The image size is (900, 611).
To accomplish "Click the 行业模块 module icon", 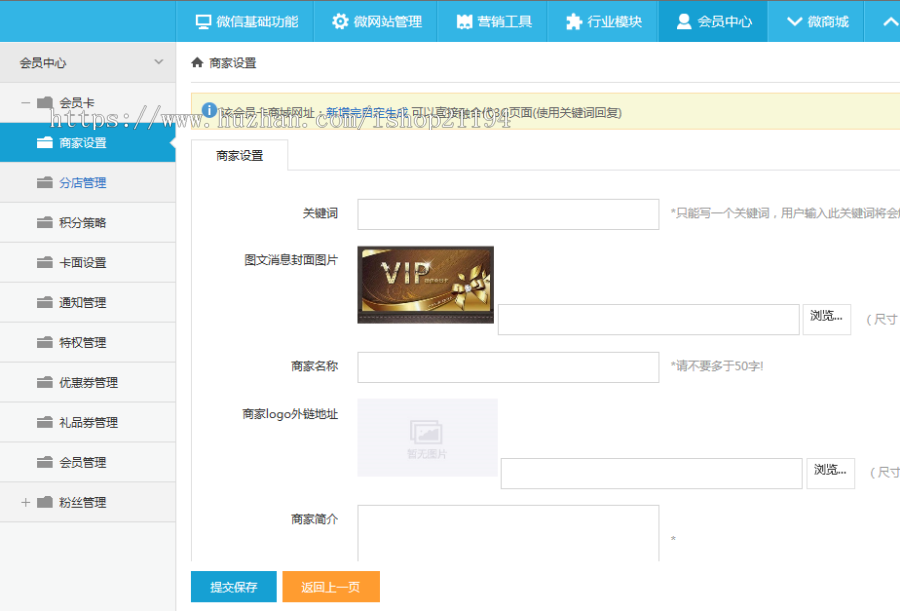I will point(574,21).
